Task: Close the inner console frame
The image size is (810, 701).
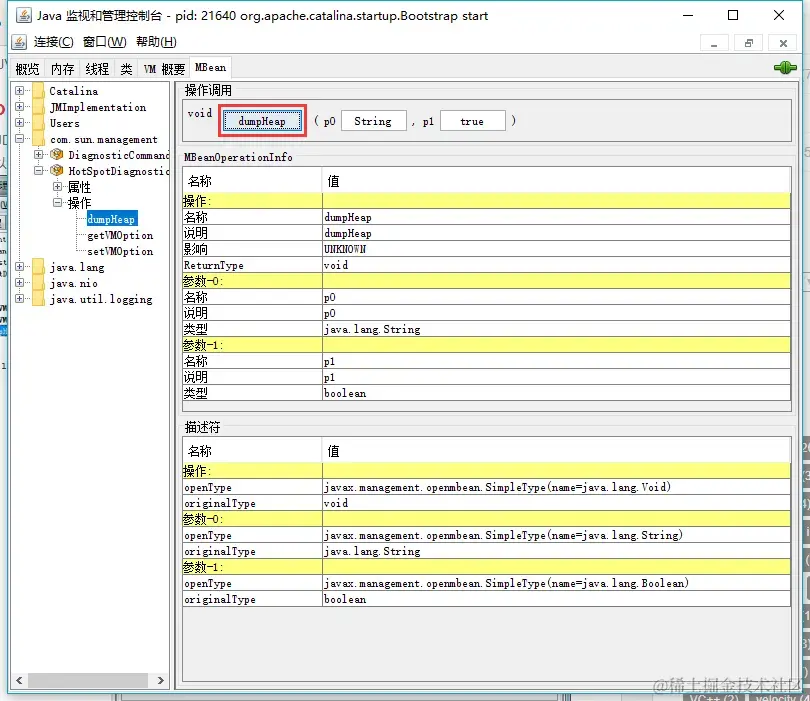Action: pyautogui.click(x=783, y=43)
